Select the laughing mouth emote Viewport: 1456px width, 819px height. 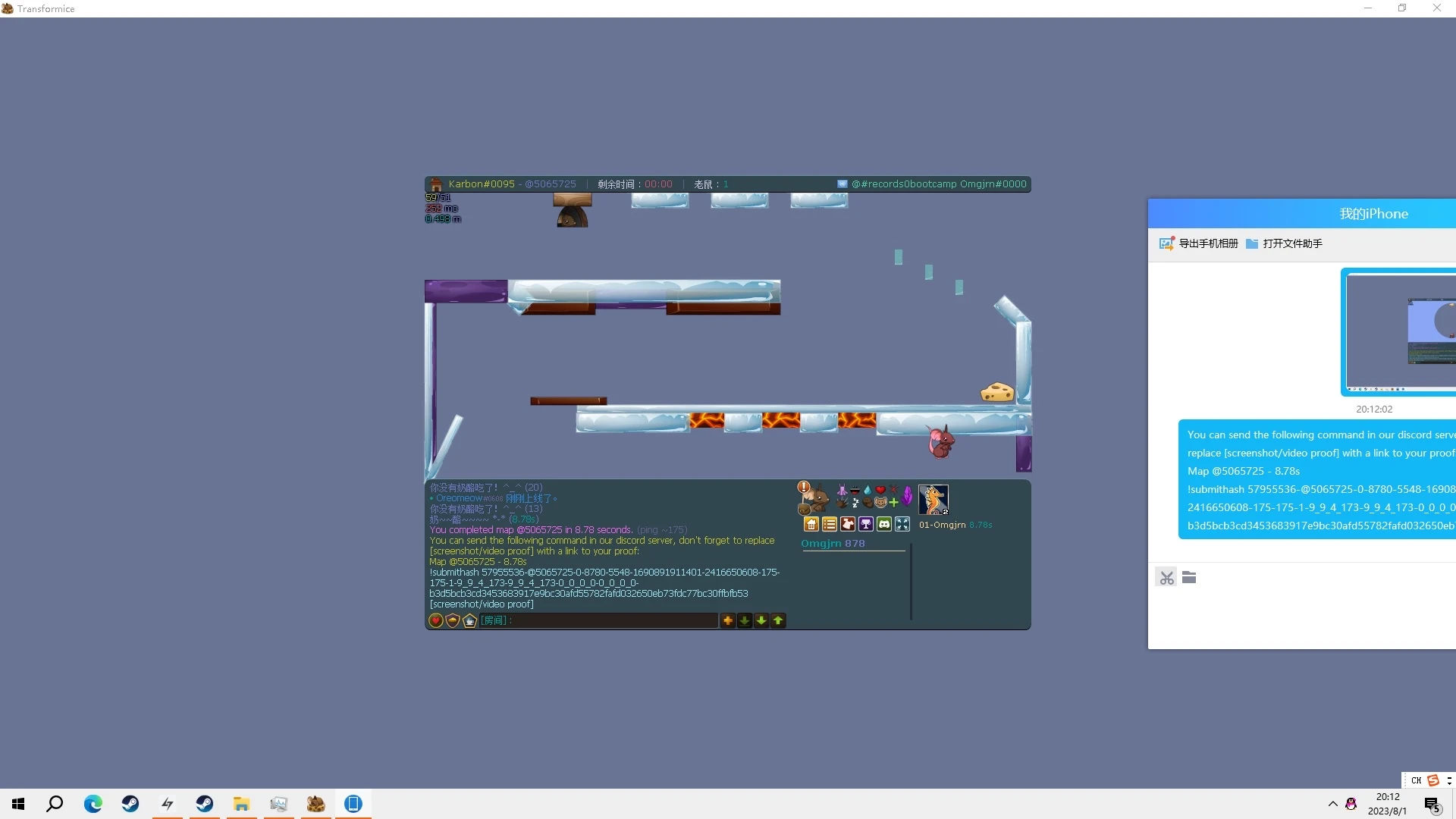(855, 490)
